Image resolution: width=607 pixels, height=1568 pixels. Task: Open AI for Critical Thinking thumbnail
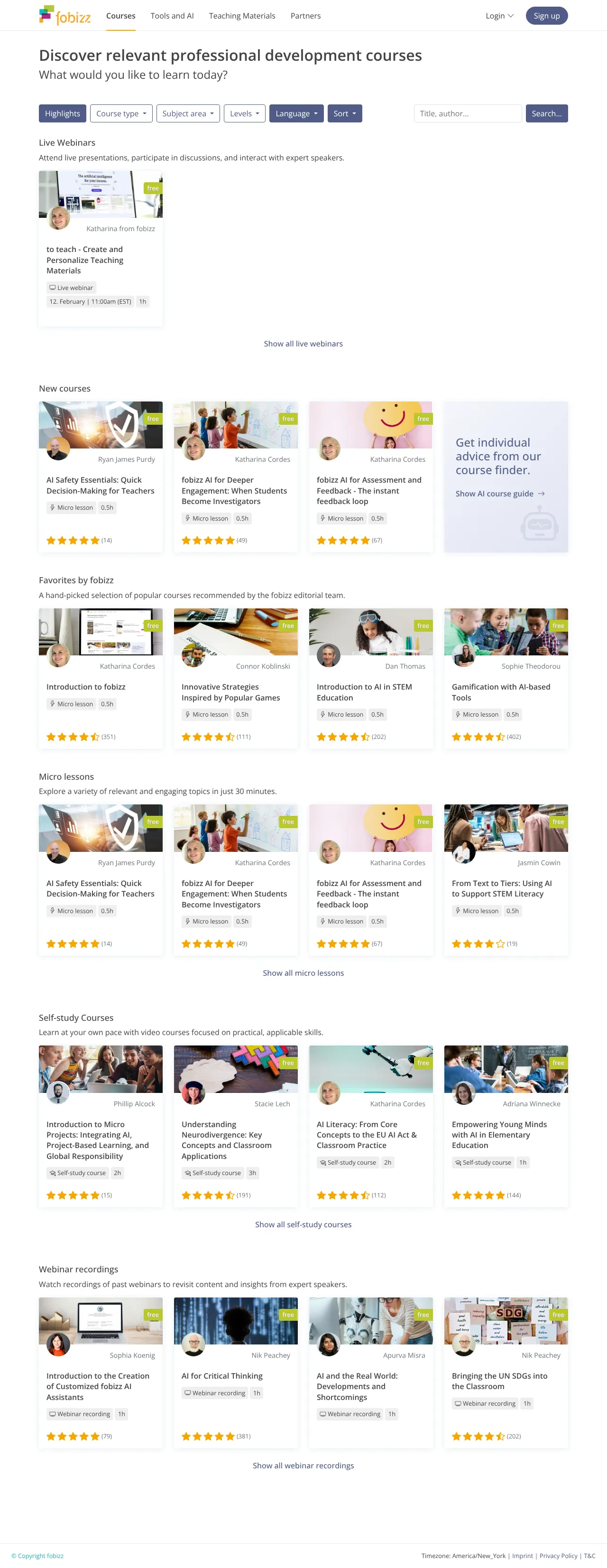(236, 1320)
